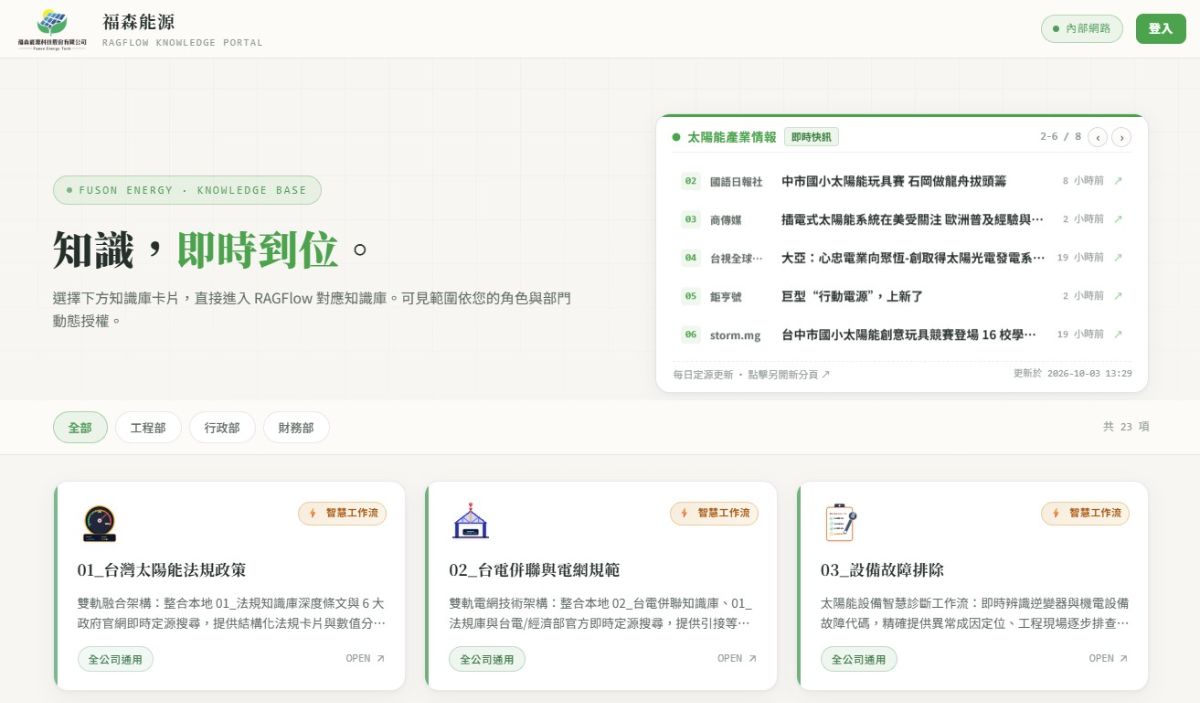Open headline 大亞：心忠電業向聚恆
This screenshot has height=703, width=1200.
912,258
